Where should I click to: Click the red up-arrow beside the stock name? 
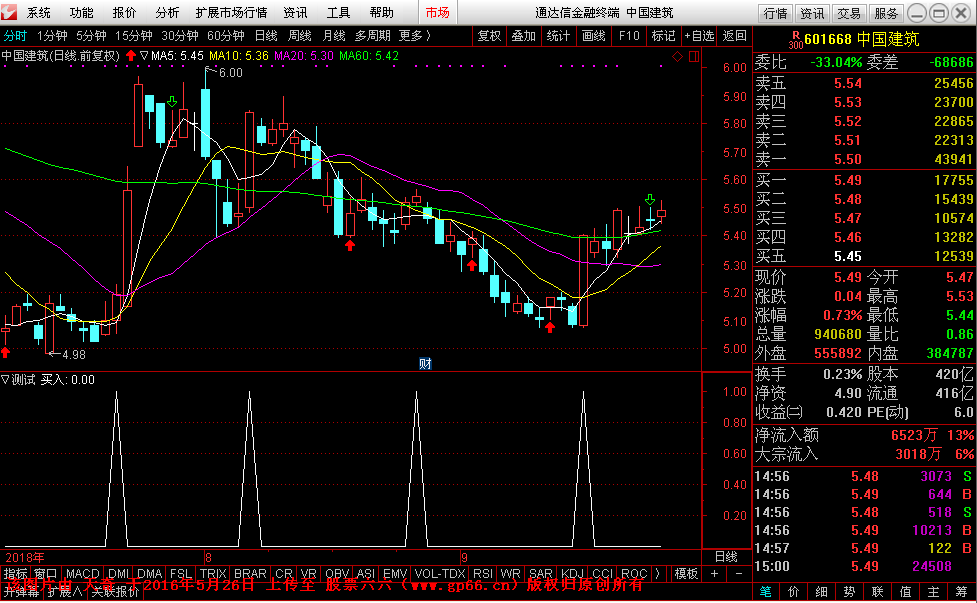click(130, 56)
